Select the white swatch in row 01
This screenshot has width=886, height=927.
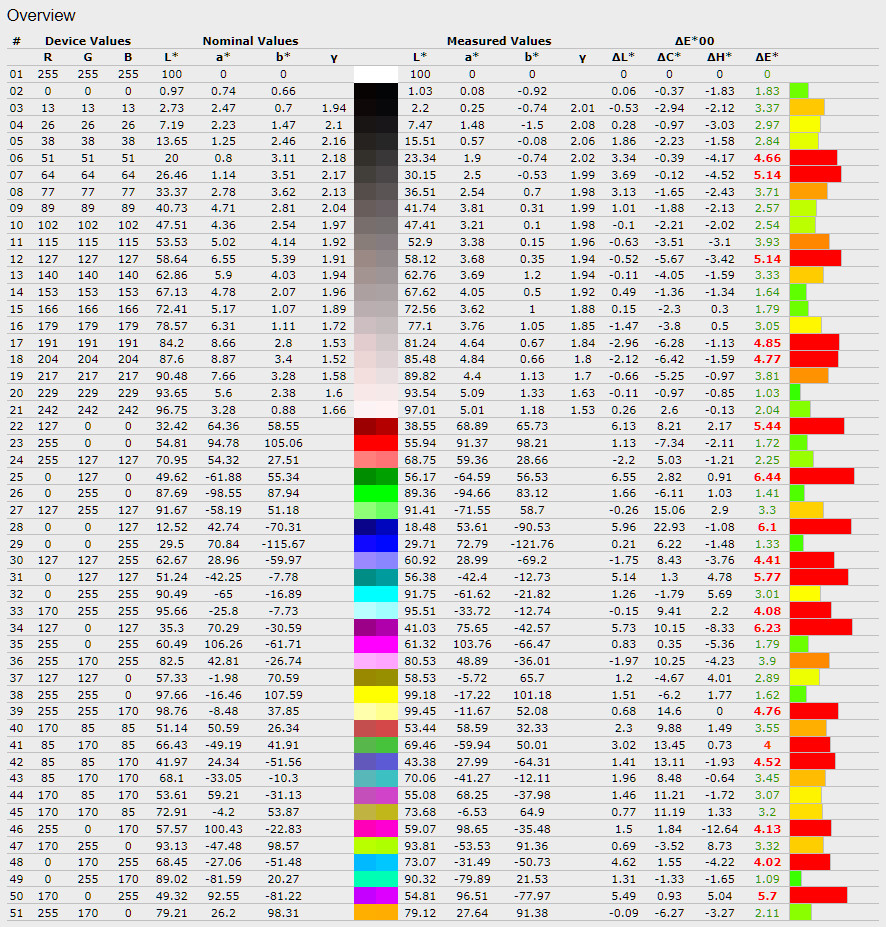click(375, 74)
